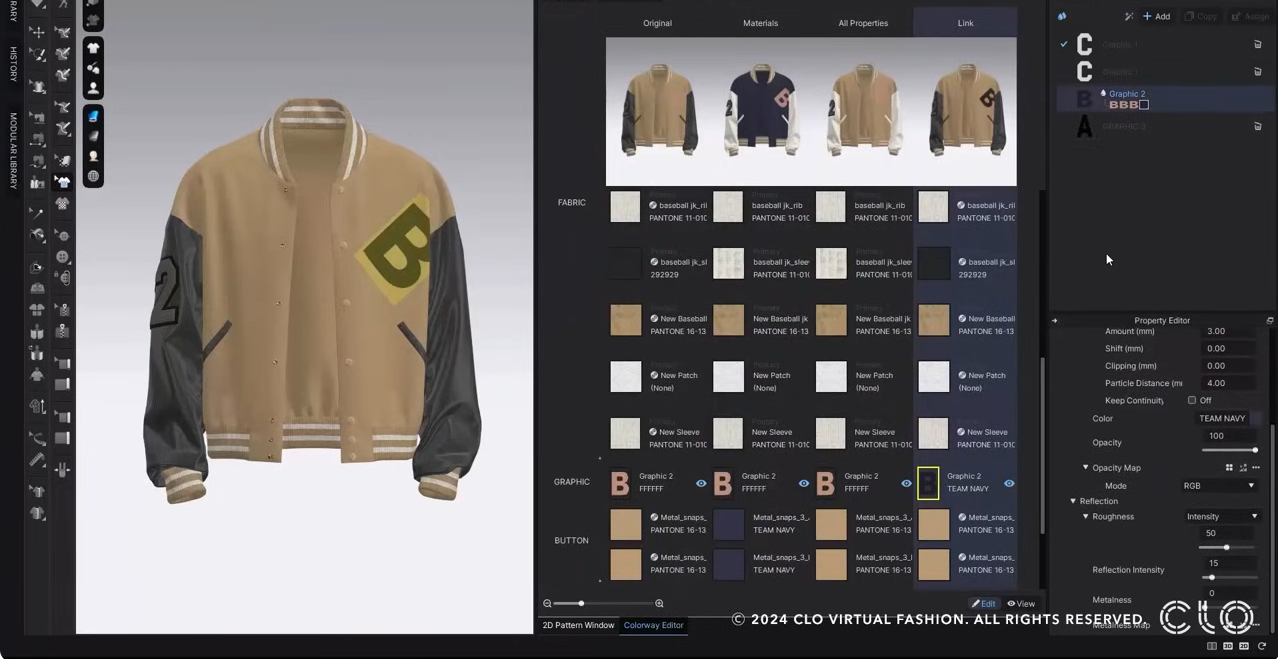Collapse the Reflection section
Image resolution: width=1278 pixels, height=659 pixels.
pos(1074,501)
